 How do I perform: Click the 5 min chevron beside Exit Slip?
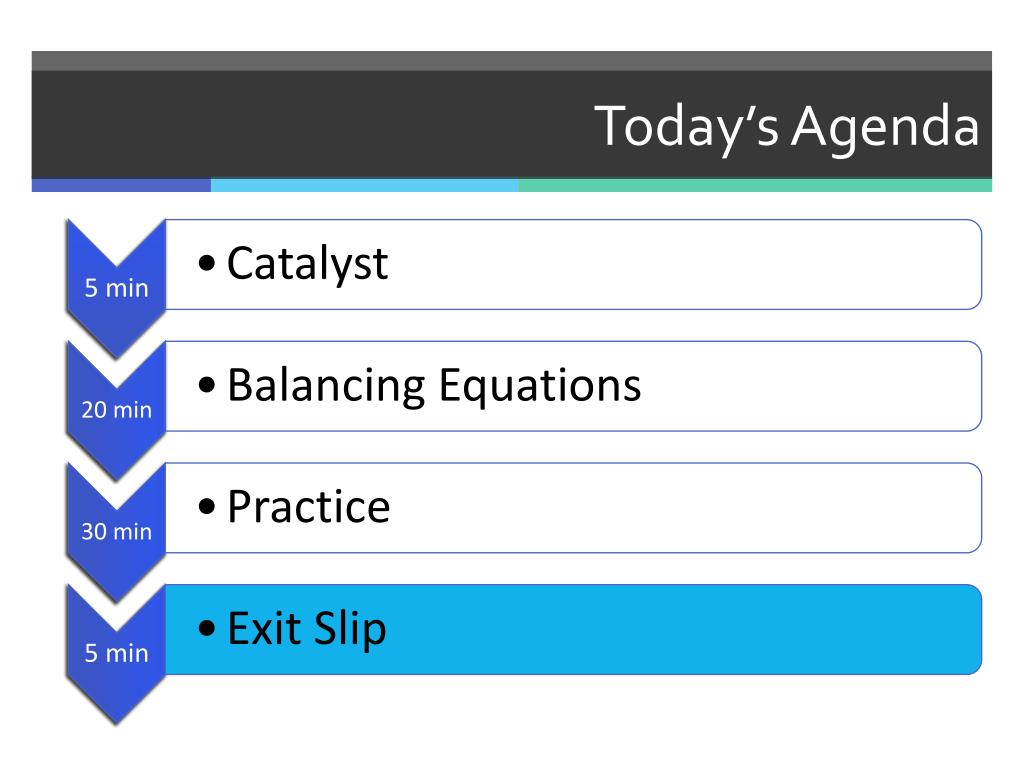point(116,653)
